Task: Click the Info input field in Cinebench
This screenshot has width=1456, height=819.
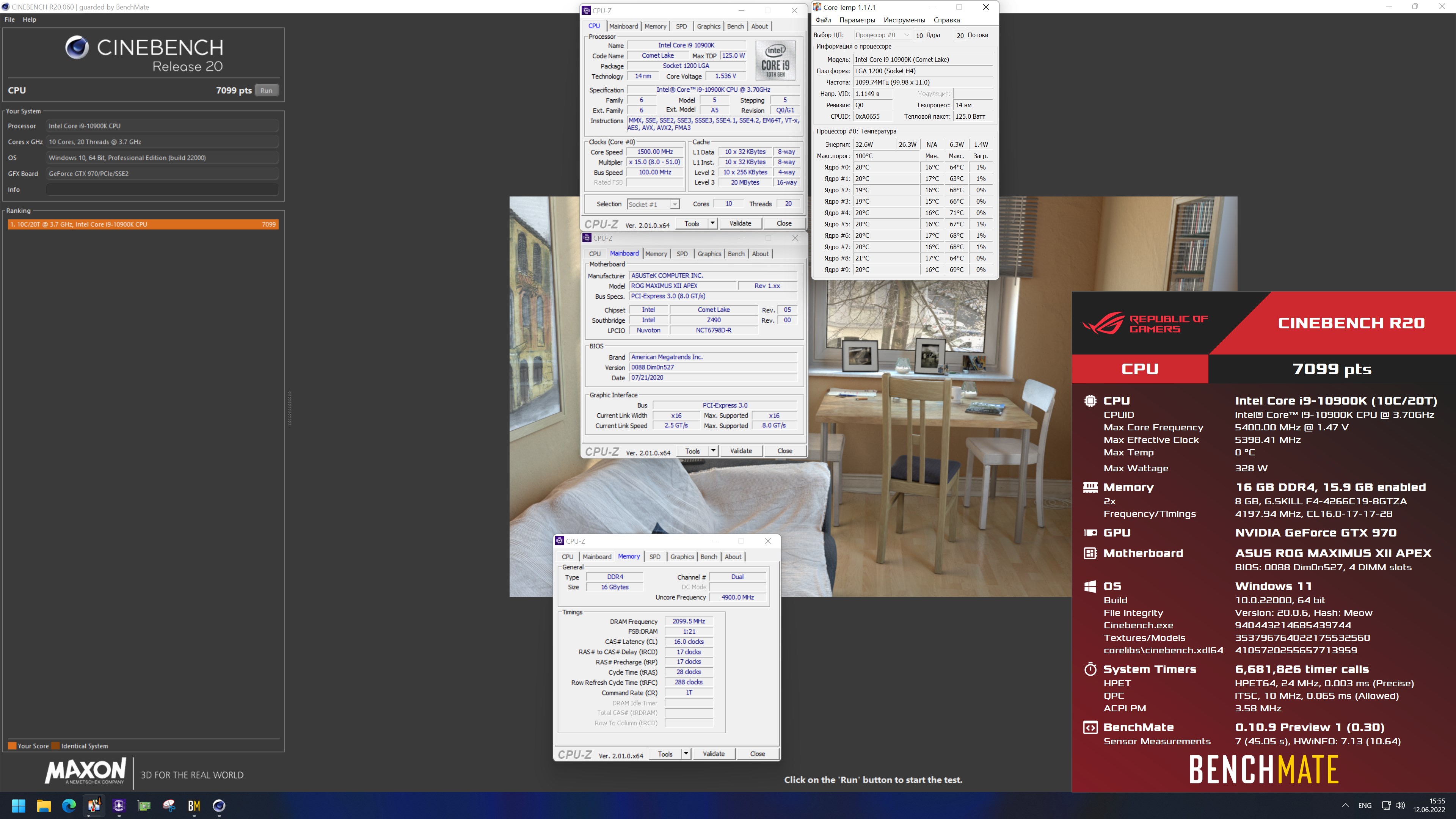Action: point(162,189)
